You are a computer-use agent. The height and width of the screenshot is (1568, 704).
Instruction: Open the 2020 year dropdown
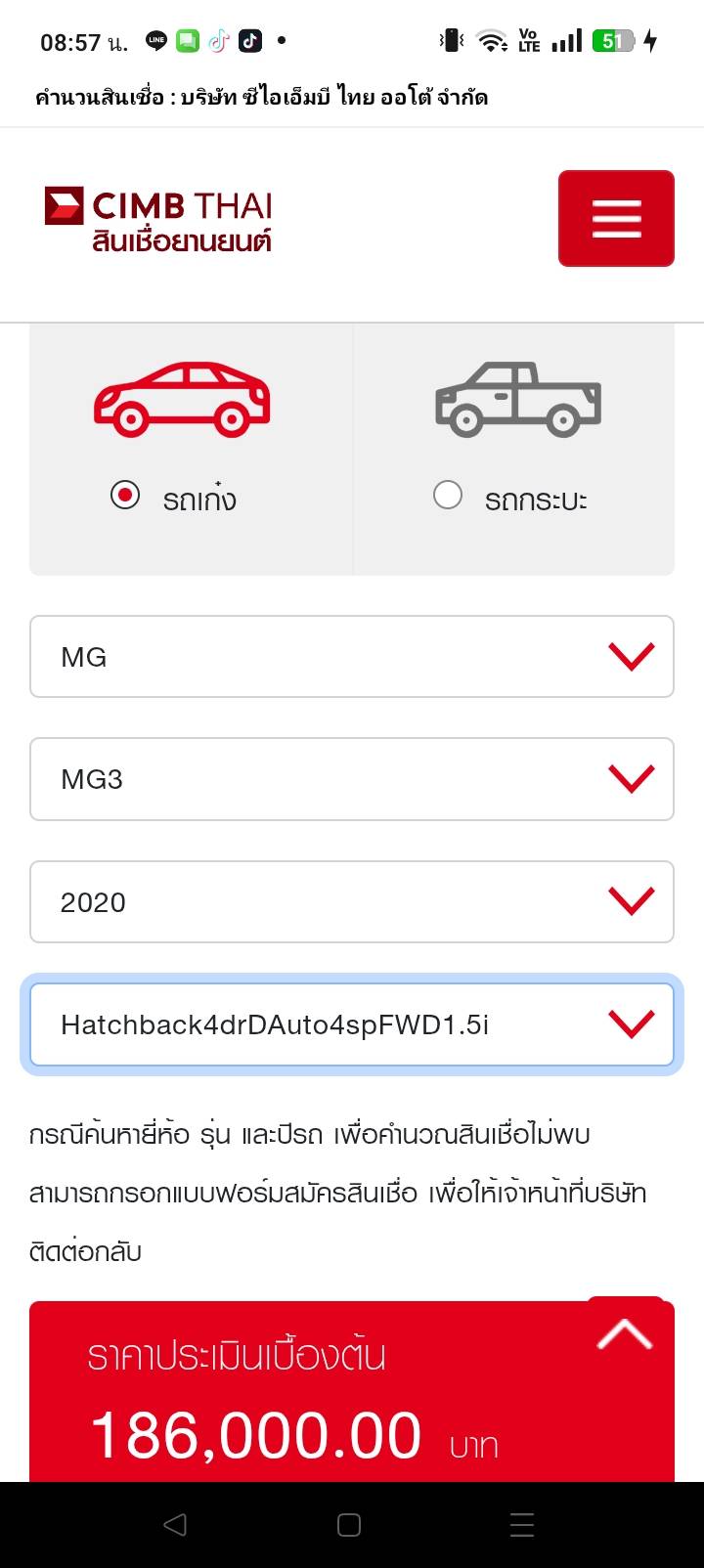pos(352,902)
